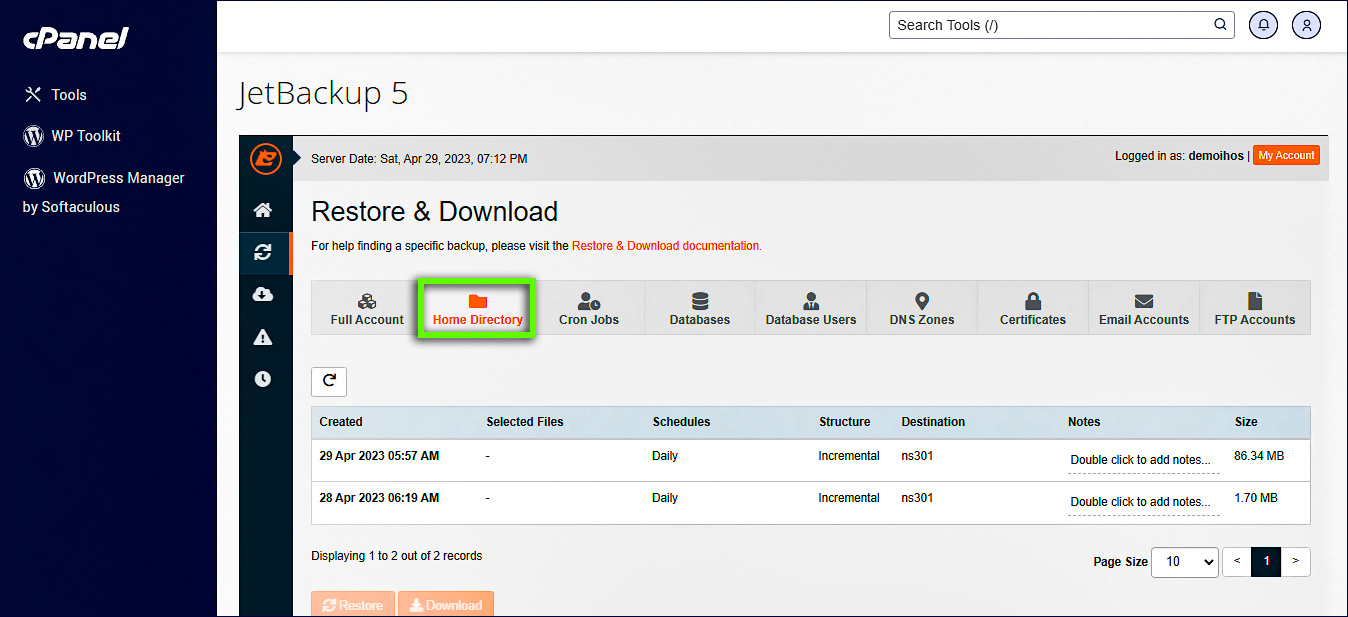Click the My Account button

click(1286, 155)
